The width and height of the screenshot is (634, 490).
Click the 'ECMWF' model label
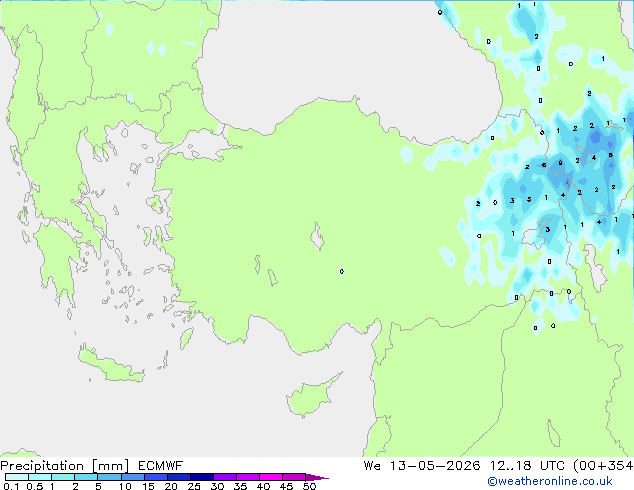161,466
